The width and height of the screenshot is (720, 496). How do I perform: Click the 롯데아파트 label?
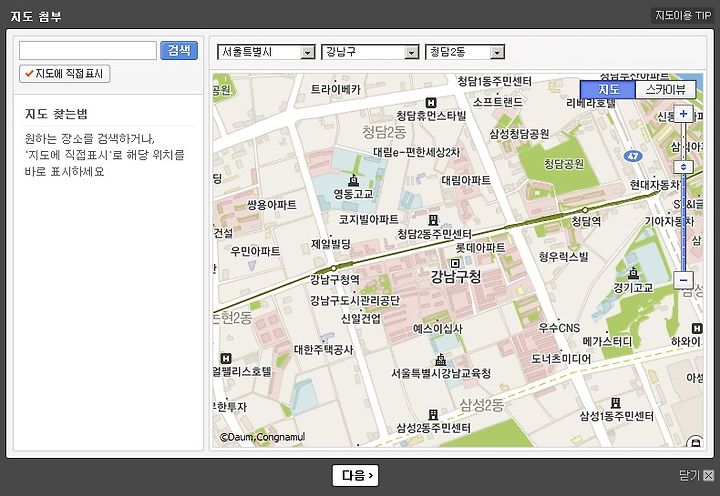480,248
